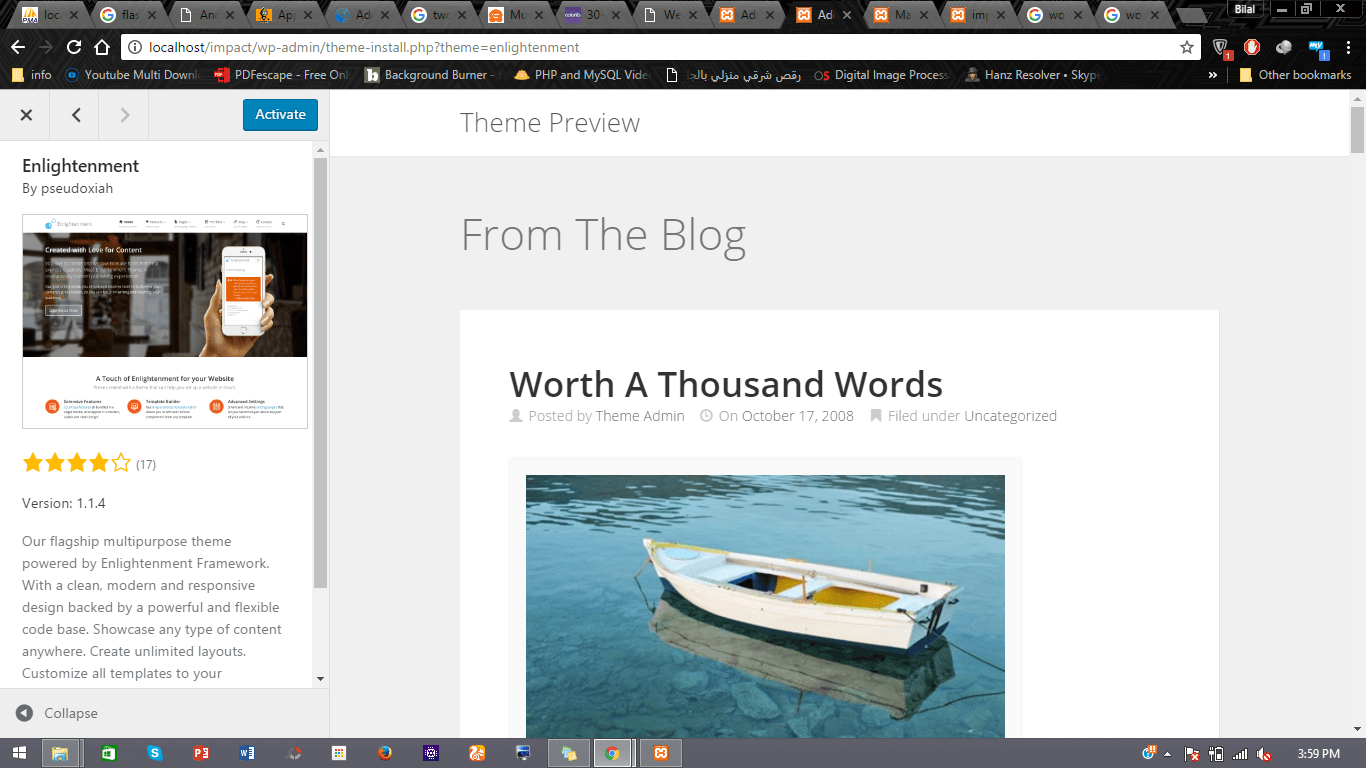Launch Skype from the taskbar
This screenshot has width=1366, height=768.
tap(153, 752)
